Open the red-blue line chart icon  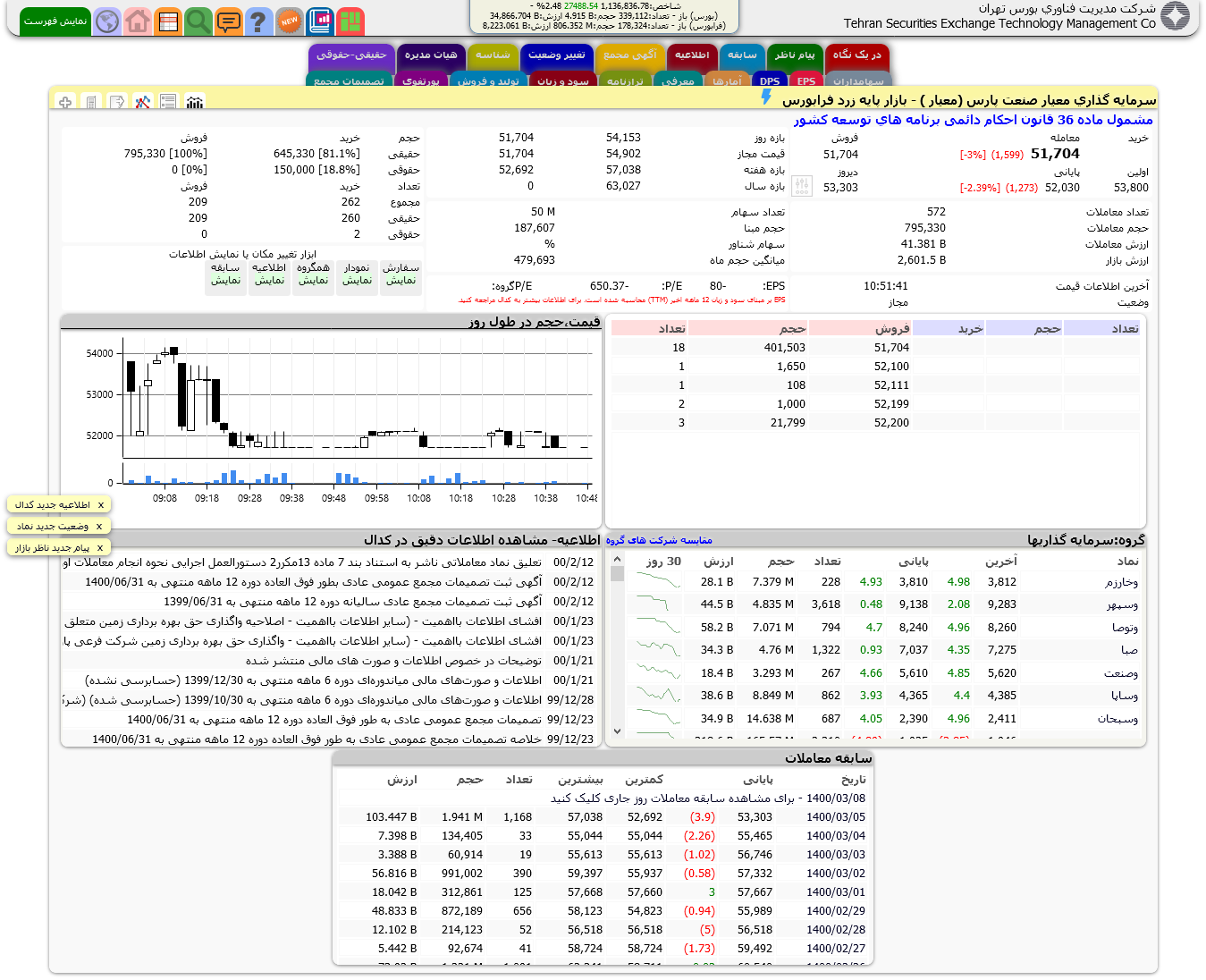(x=143, y=102)
